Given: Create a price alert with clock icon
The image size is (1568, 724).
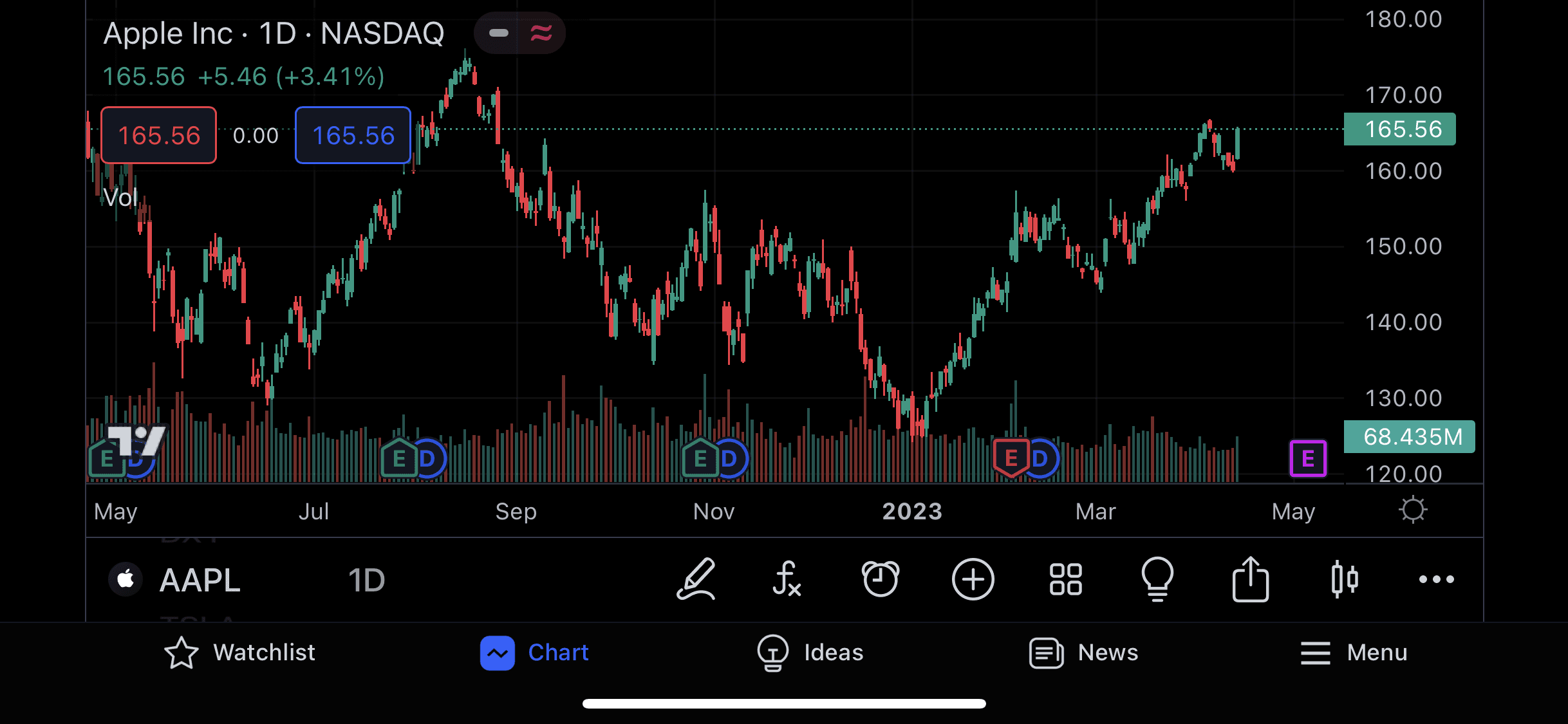Looking at the screenshot, I should (x=880, y=579).
